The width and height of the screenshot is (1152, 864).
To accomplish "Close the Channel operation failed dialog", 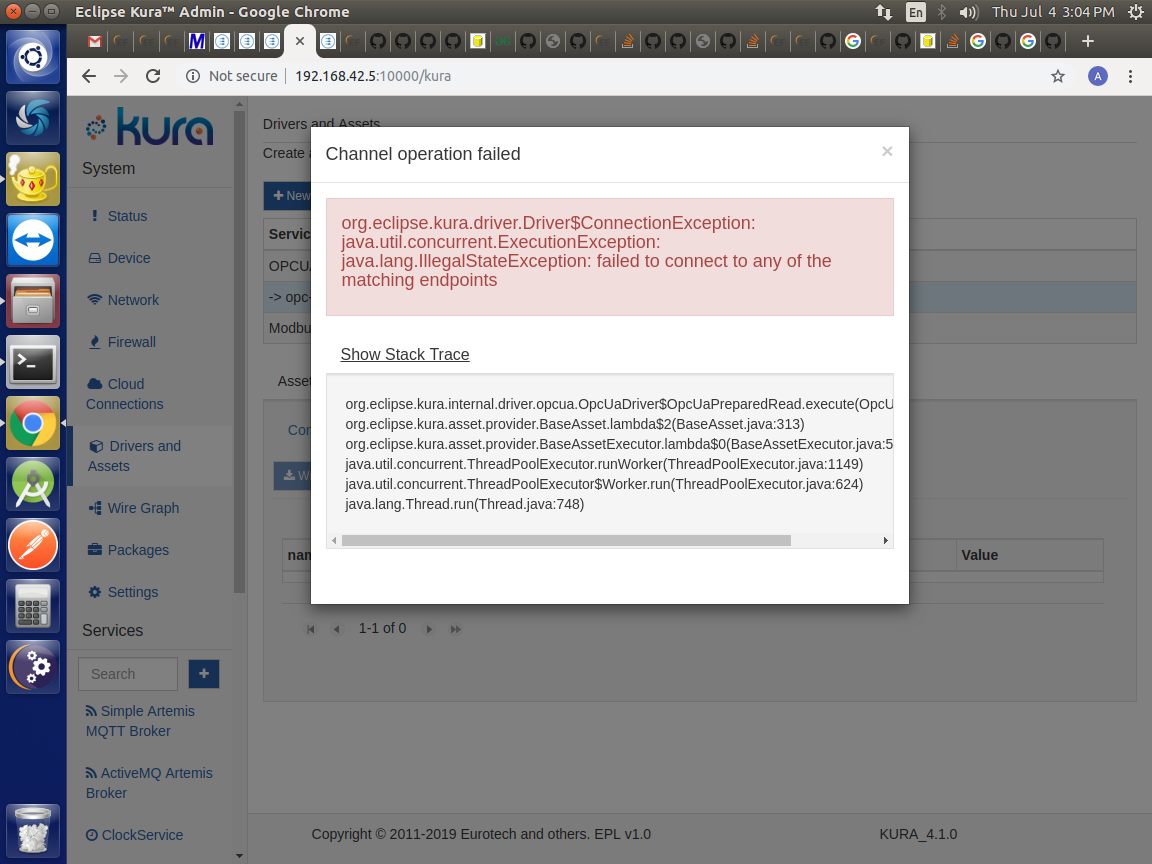I will point(887,151).
